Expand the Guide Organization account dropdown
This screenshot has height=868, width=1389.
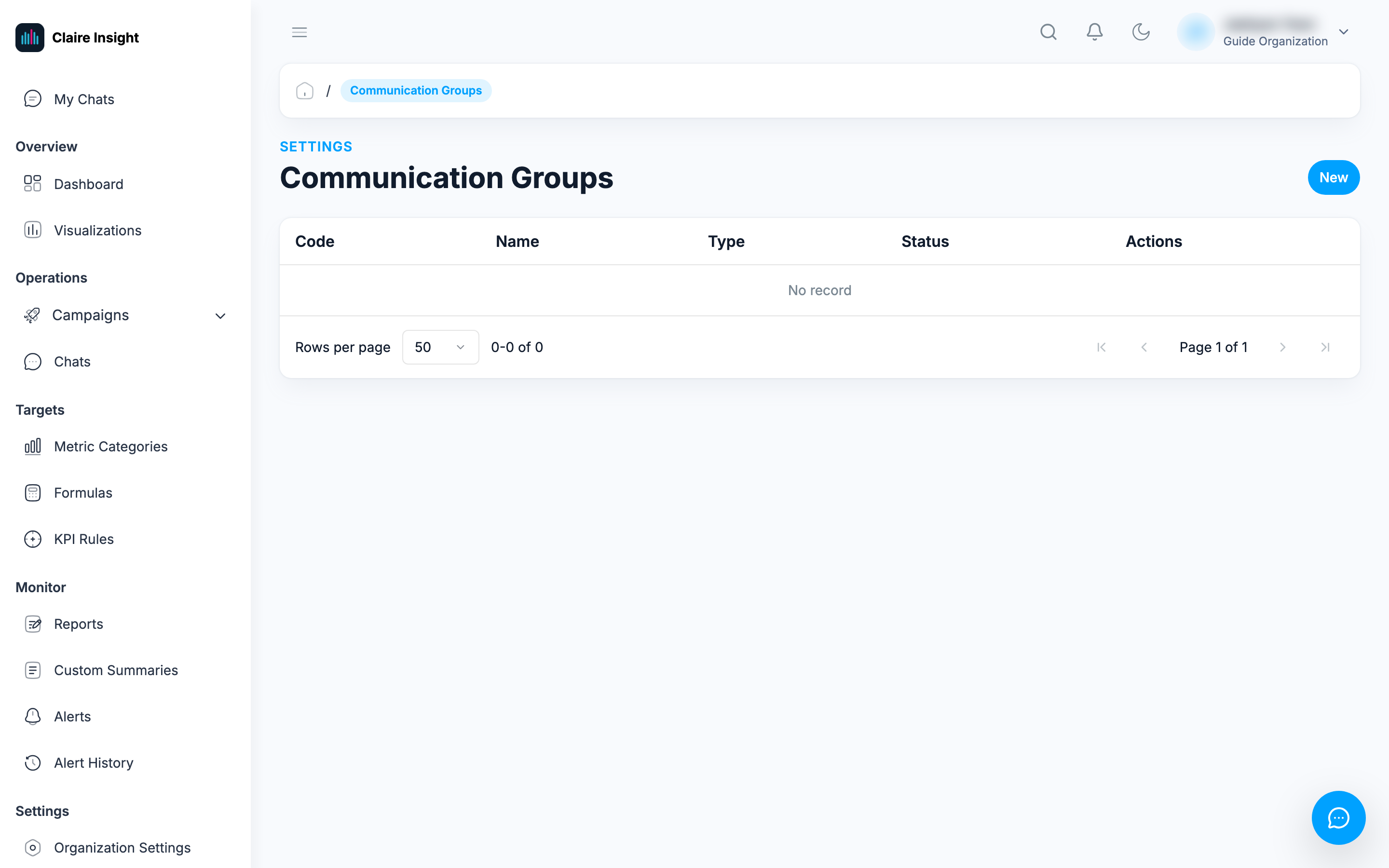click(1343, 32)
